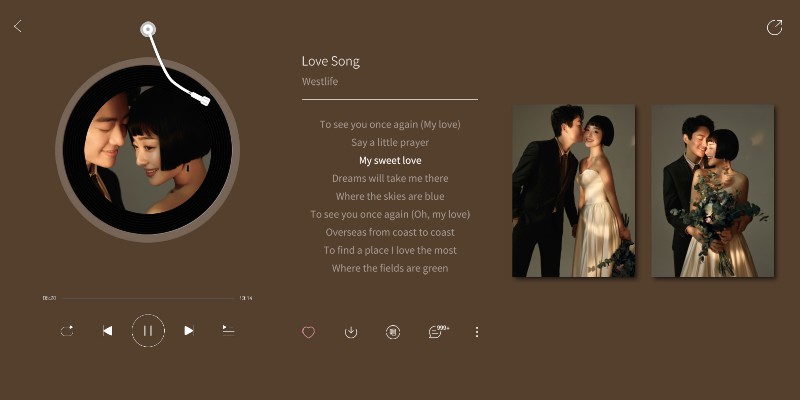The image size is (800, 400).
Task: Jump to lyric "Where the fields are green"
Action: pyautogui.click(x=390, y=268)
